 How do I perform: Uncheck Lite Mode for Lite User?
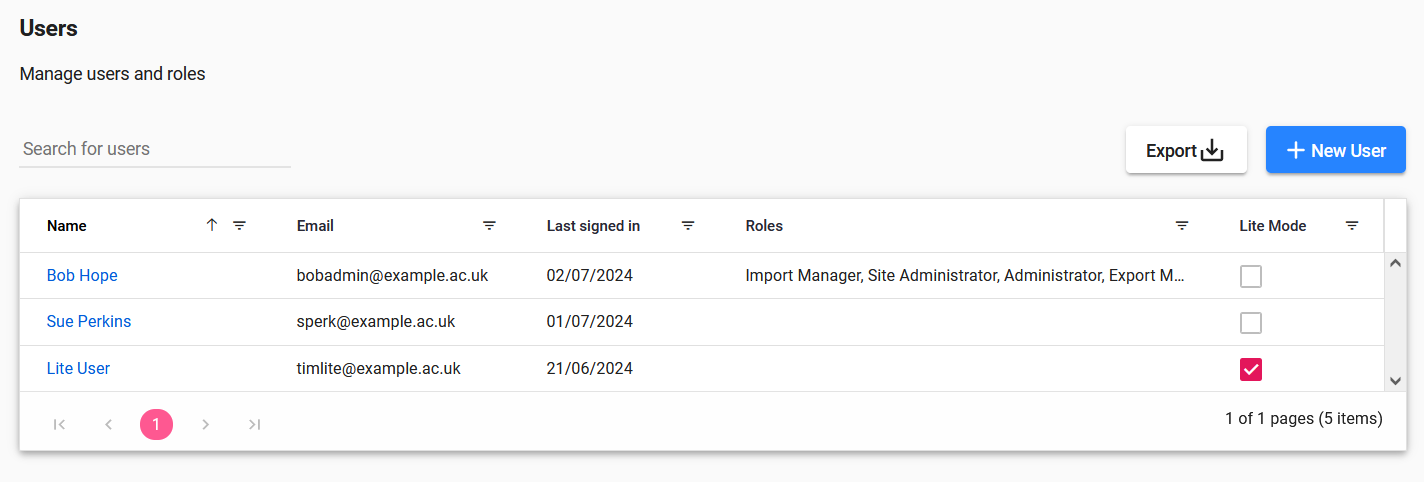tap(1251, 370)
